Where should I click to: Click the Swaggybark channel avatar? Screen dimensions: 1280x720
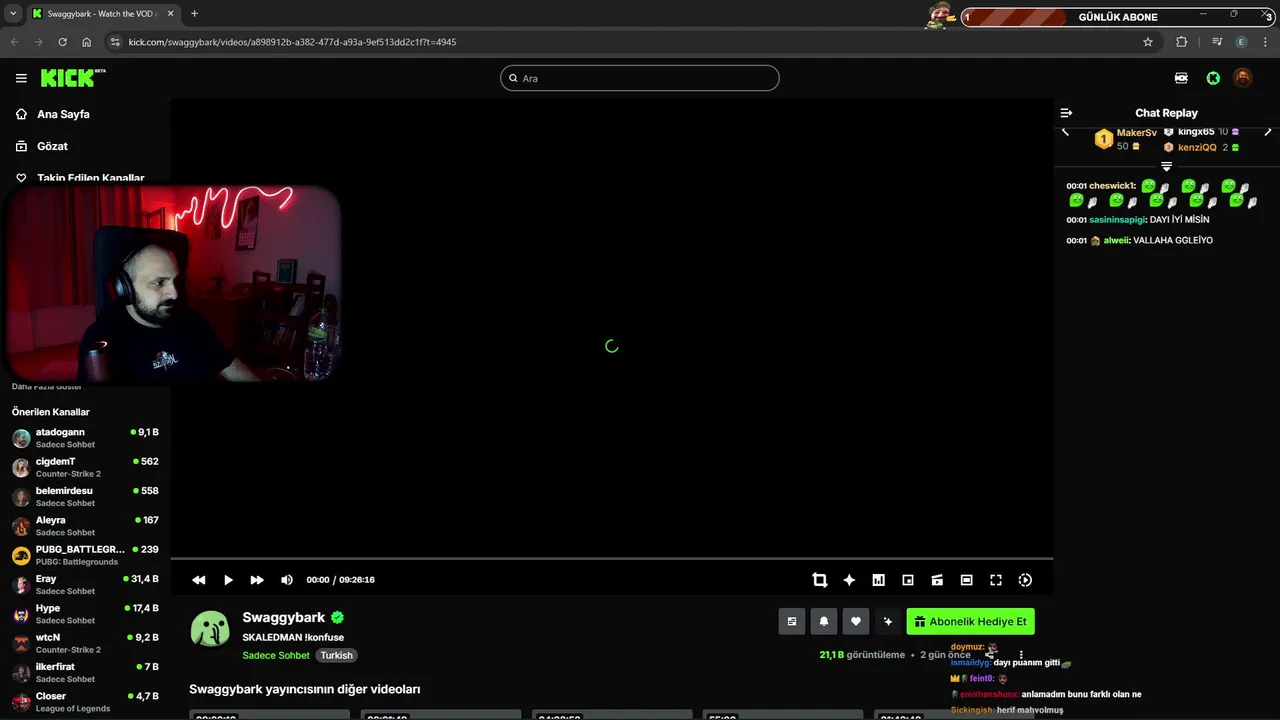click(x=210, y=629)
